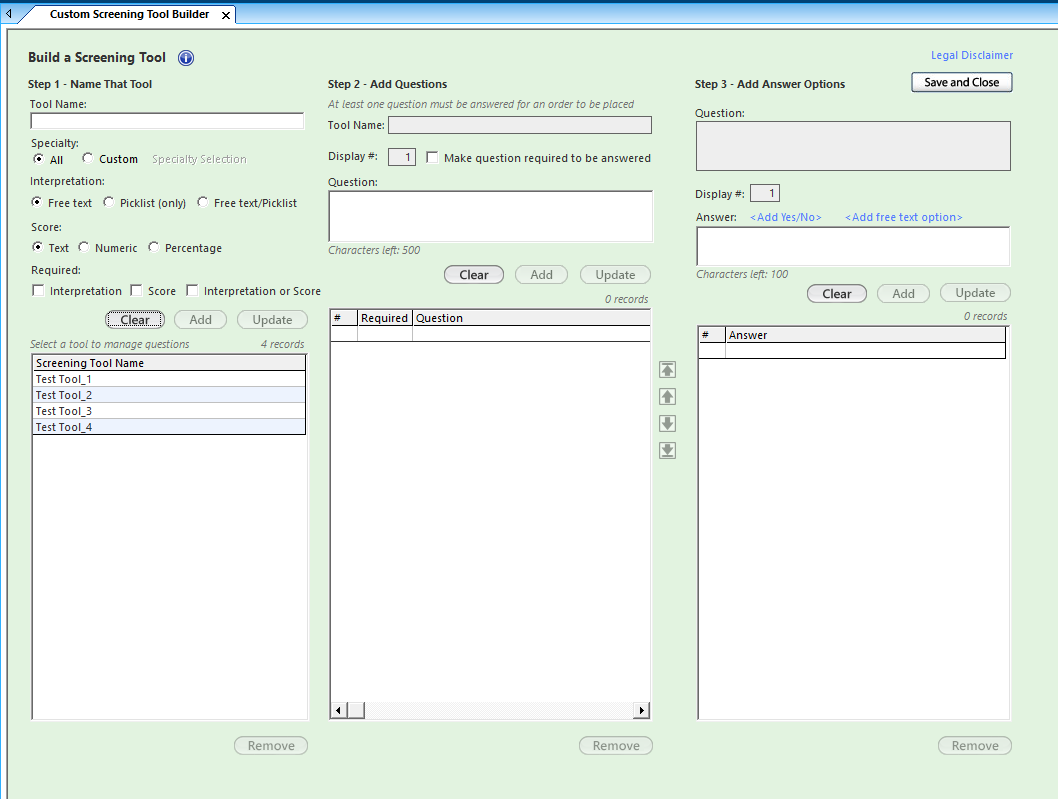Check the Score required checkbox
1058x799 pixels.
(x=136, y=290)
